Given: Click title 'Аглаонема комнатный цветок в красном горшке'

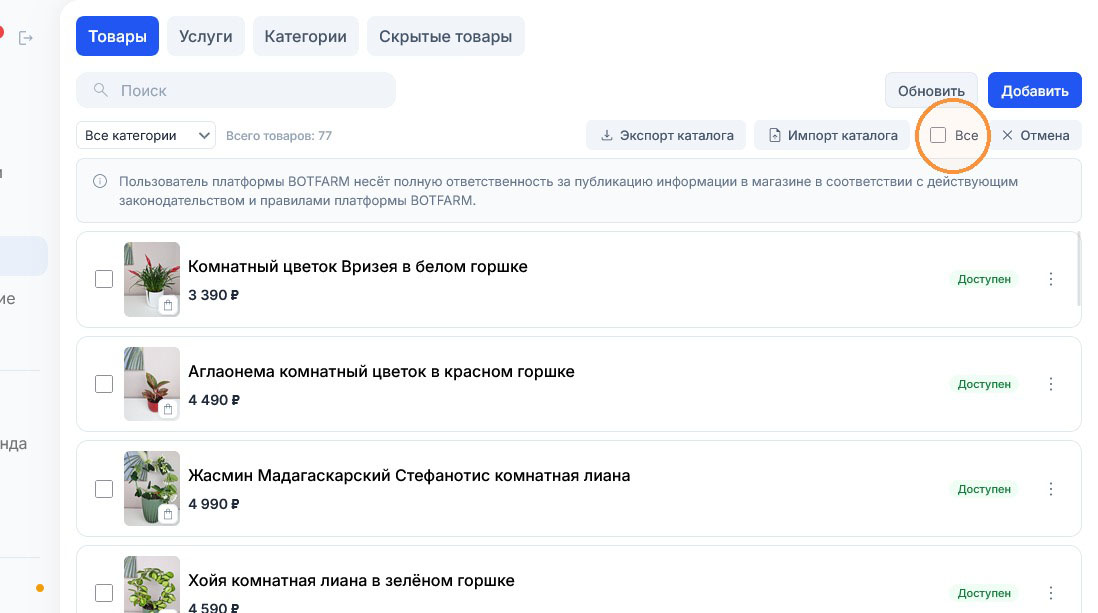Looking at the screenshot, I should pyautogui.click(x=381, y=371).
